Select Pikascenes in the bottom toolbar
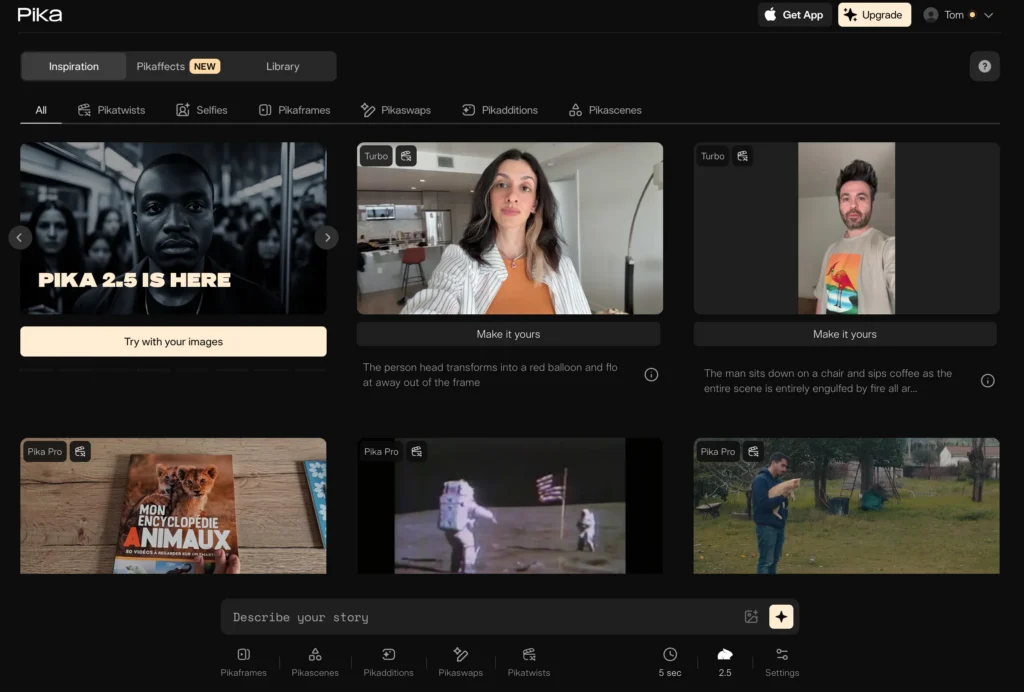 315,662
